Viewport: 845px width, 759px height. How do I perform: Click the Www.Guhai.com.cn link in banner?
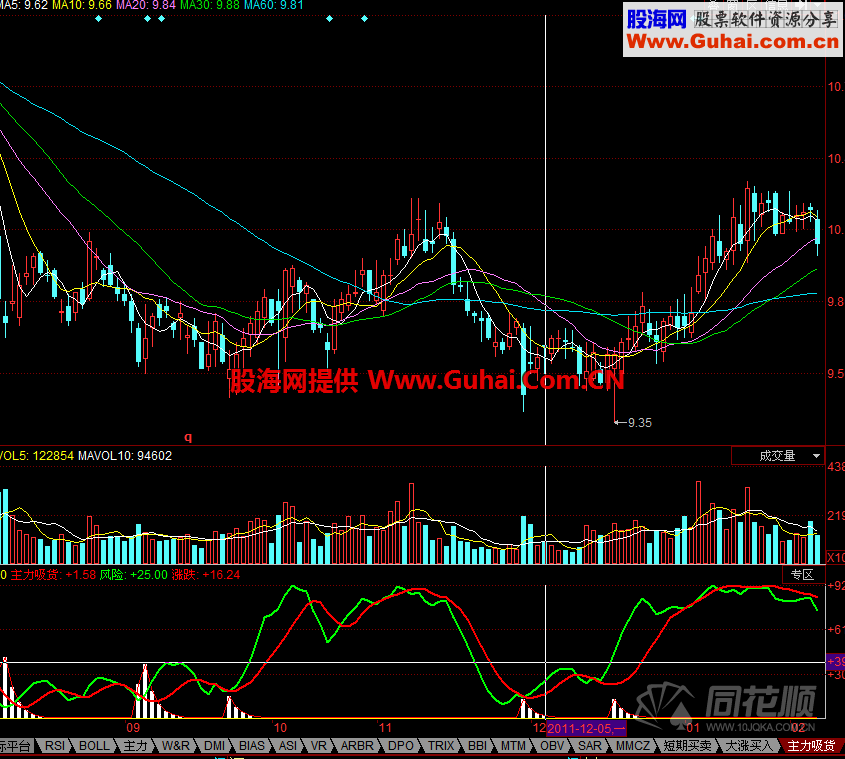(732, 41)
